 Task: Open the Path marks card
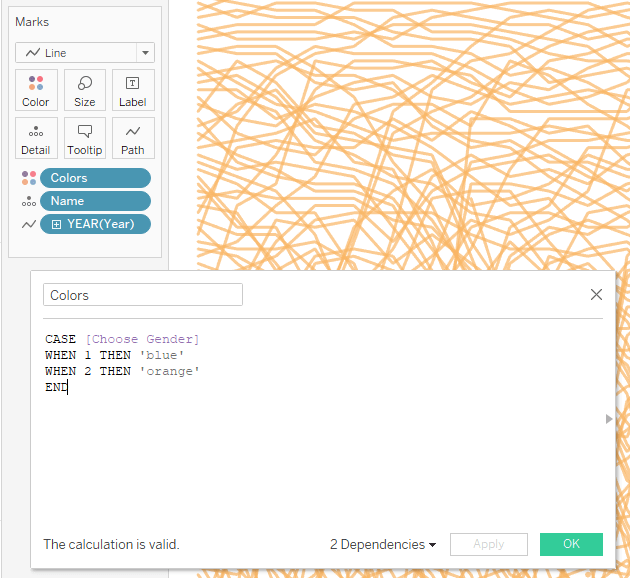(x=133, y=138)
